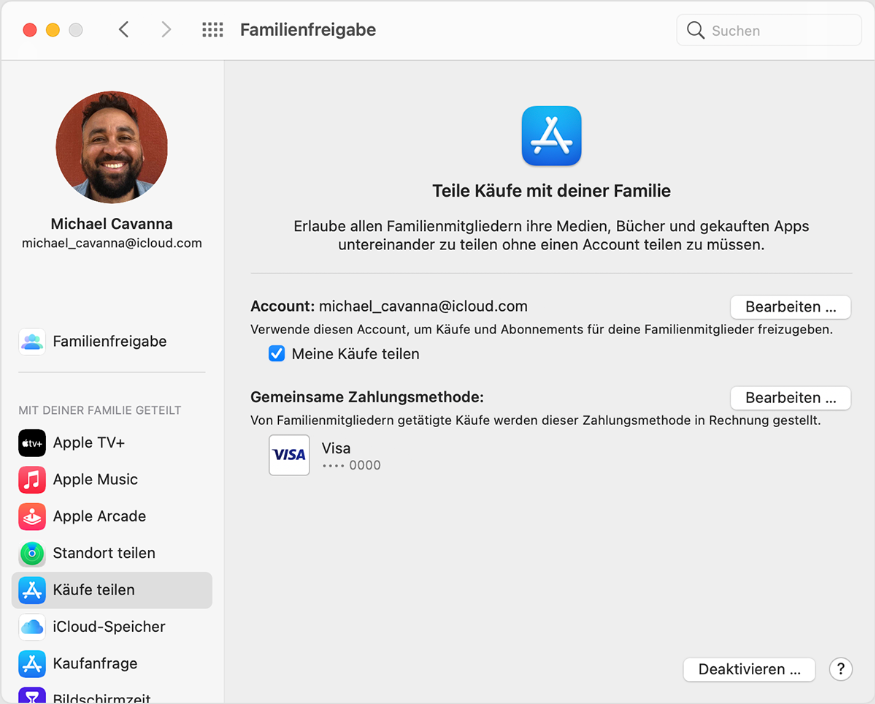This screenshot has width=875, height=704.
Task: Click the Deaktivieren button
Action: tap(749, 669)
